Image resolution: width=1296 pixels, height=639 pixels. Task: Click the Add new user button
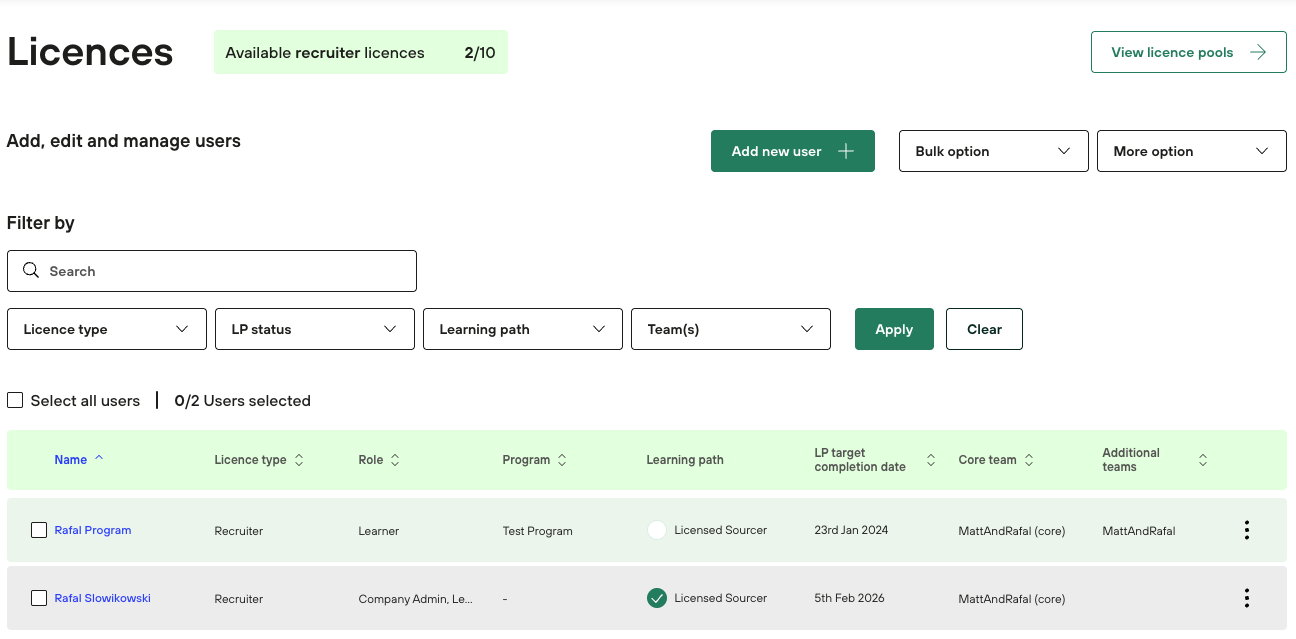[x=792, y=151]
